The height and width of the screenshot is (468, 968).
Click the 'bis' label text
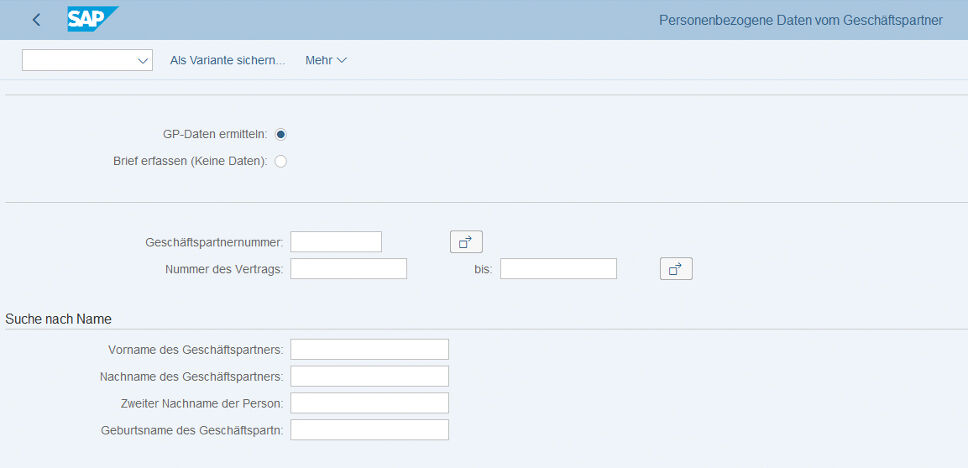(x=483, y=269)
